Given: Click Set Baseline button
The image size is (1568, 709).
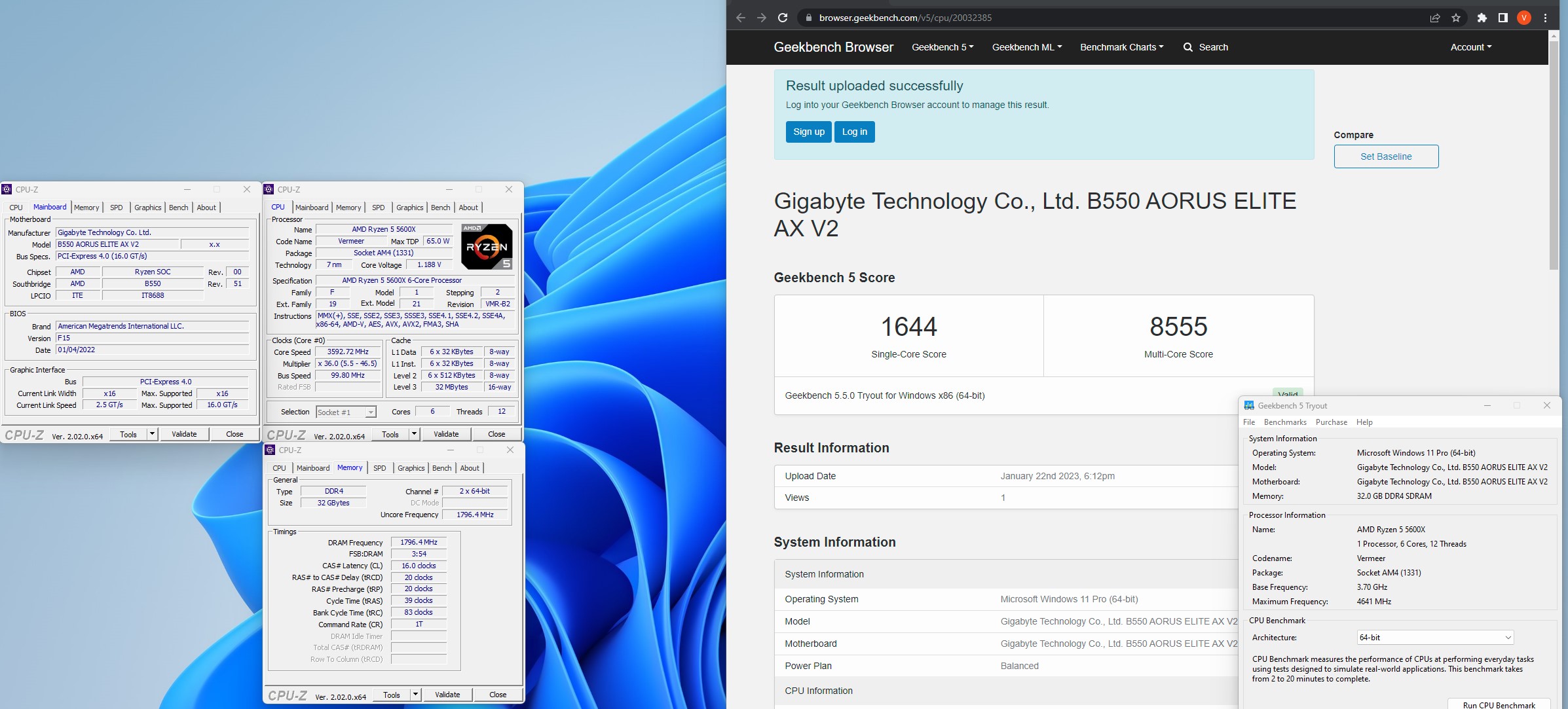Looking at the screenshot, I should (1386, 156).
